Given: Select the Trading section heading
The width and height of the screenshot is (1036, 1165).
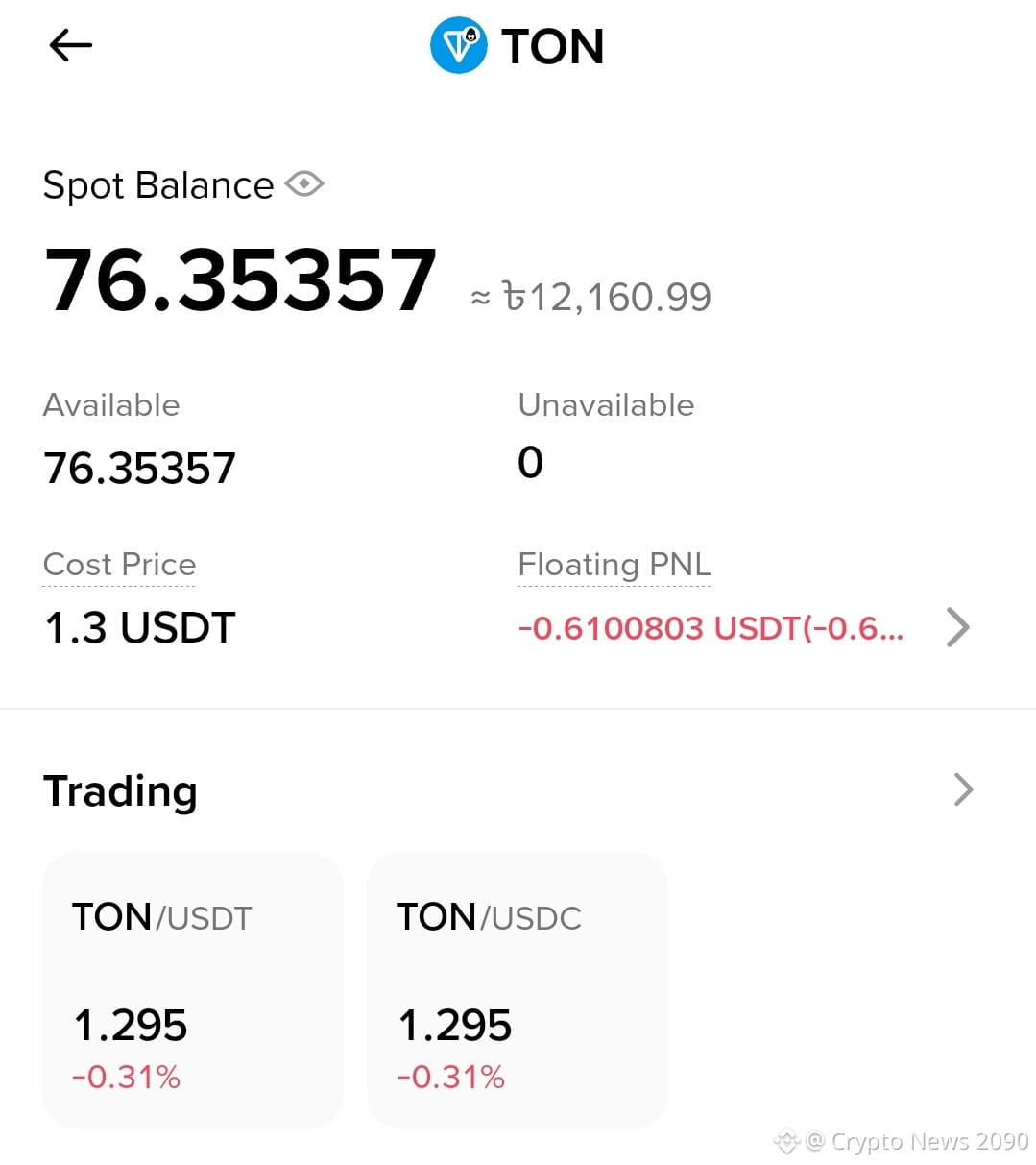Looking at the screenshot, I should click(x=121, y=791).
